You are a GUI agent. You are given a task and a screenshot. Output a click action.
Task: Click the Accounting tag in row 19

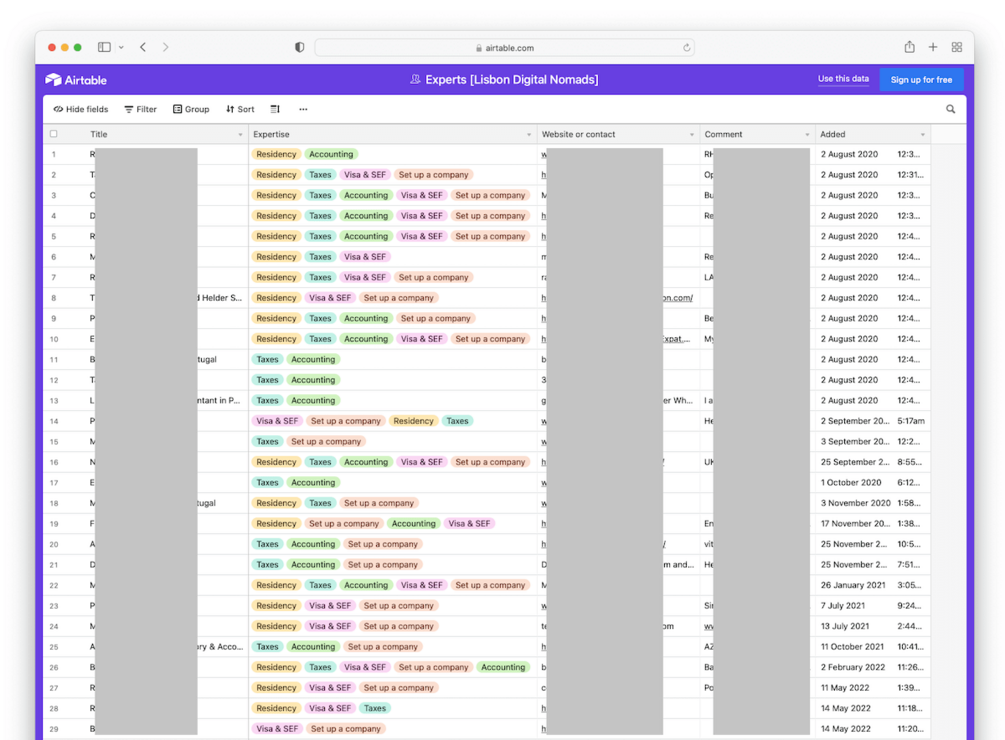click(x=413, y=523)
